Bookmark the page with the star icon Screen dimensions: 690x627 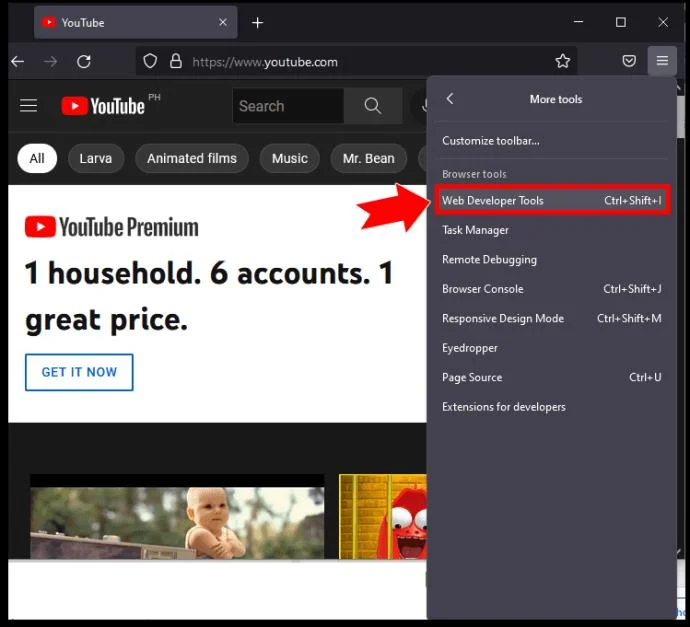[x=562, y=61]
